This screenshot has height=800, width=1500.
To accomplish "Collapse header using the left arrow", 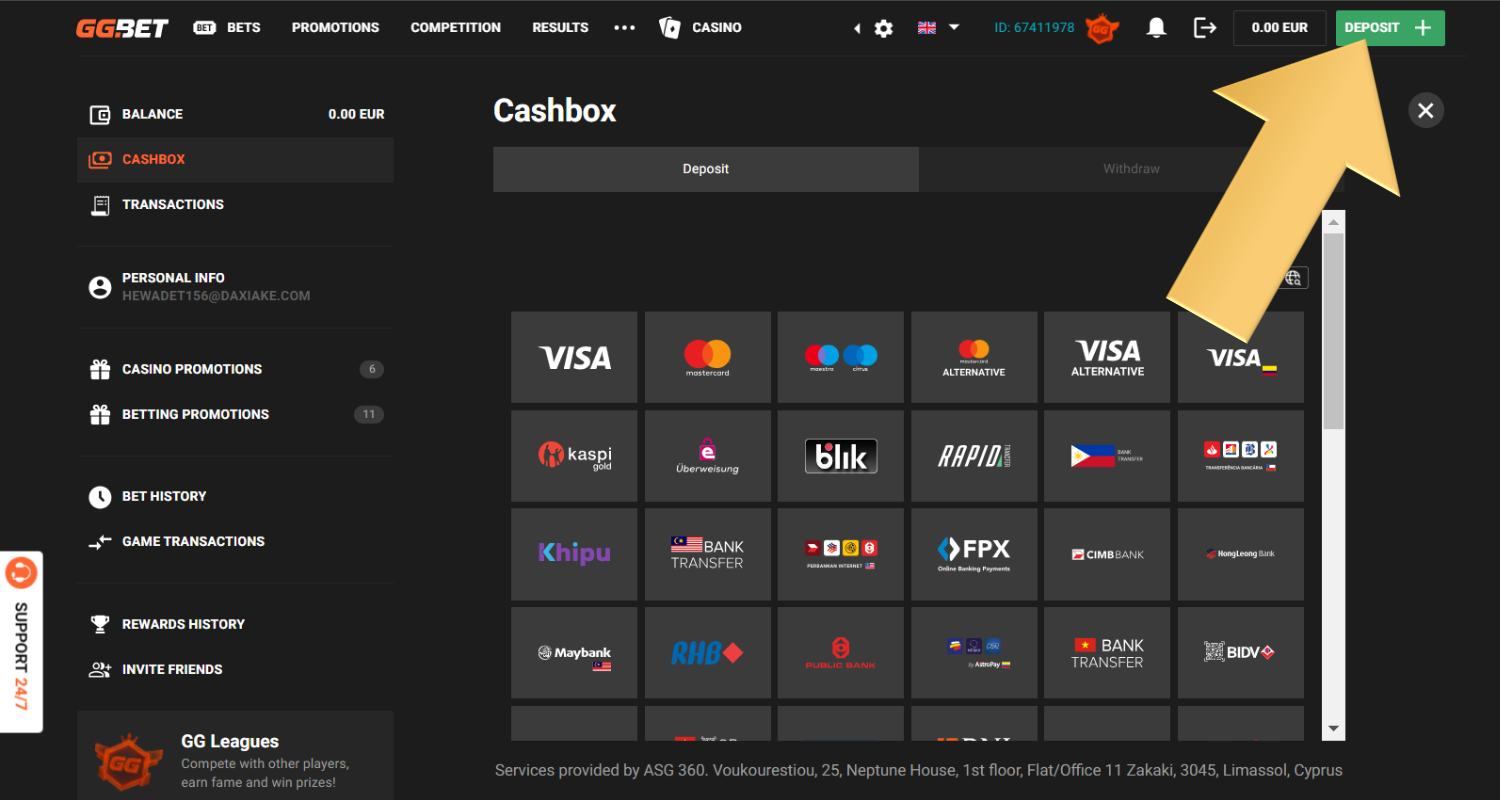I will [x=857, y=28].
